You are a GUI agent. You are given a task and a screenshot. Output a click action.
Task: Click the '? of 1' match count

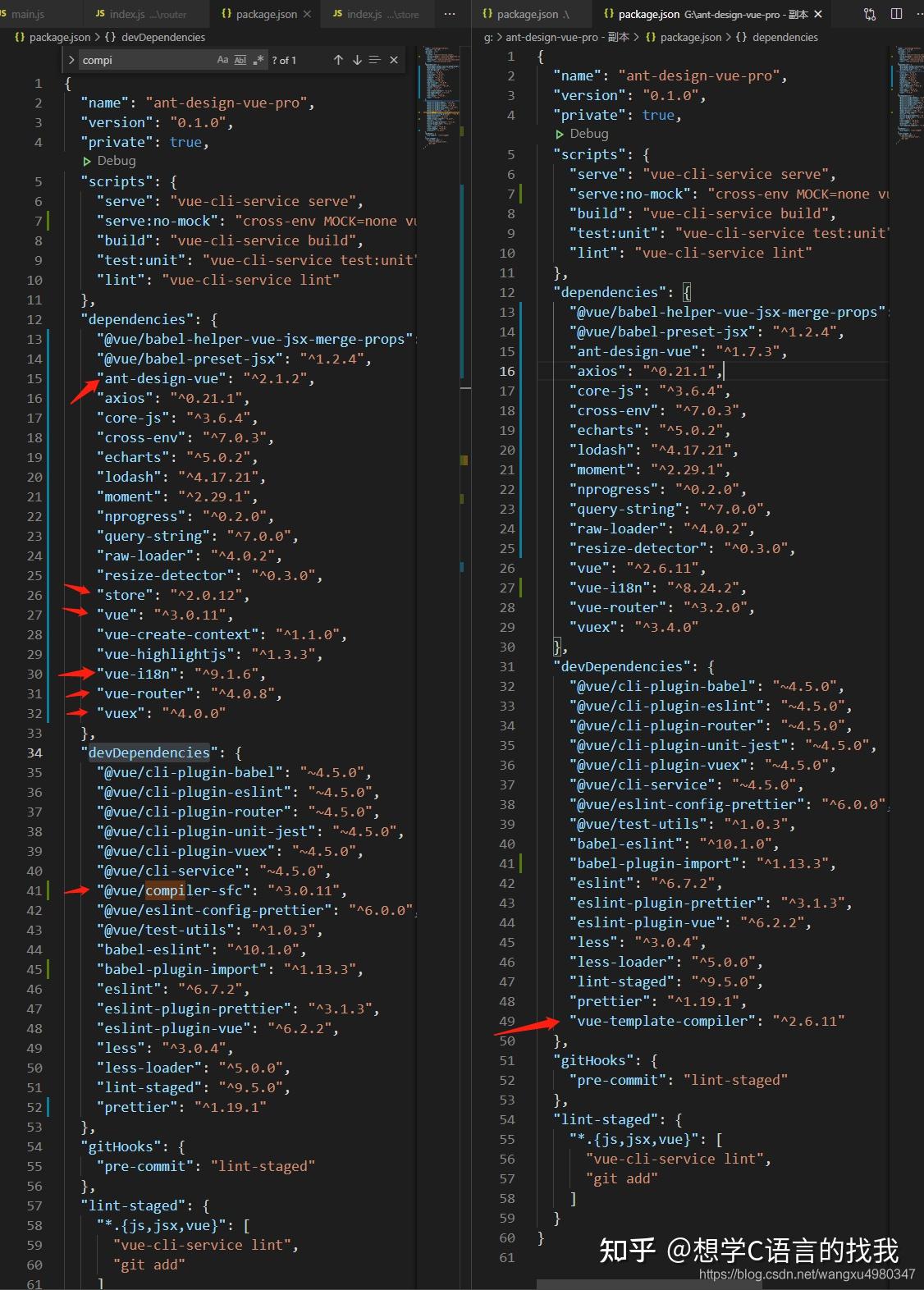coord(284,60)
